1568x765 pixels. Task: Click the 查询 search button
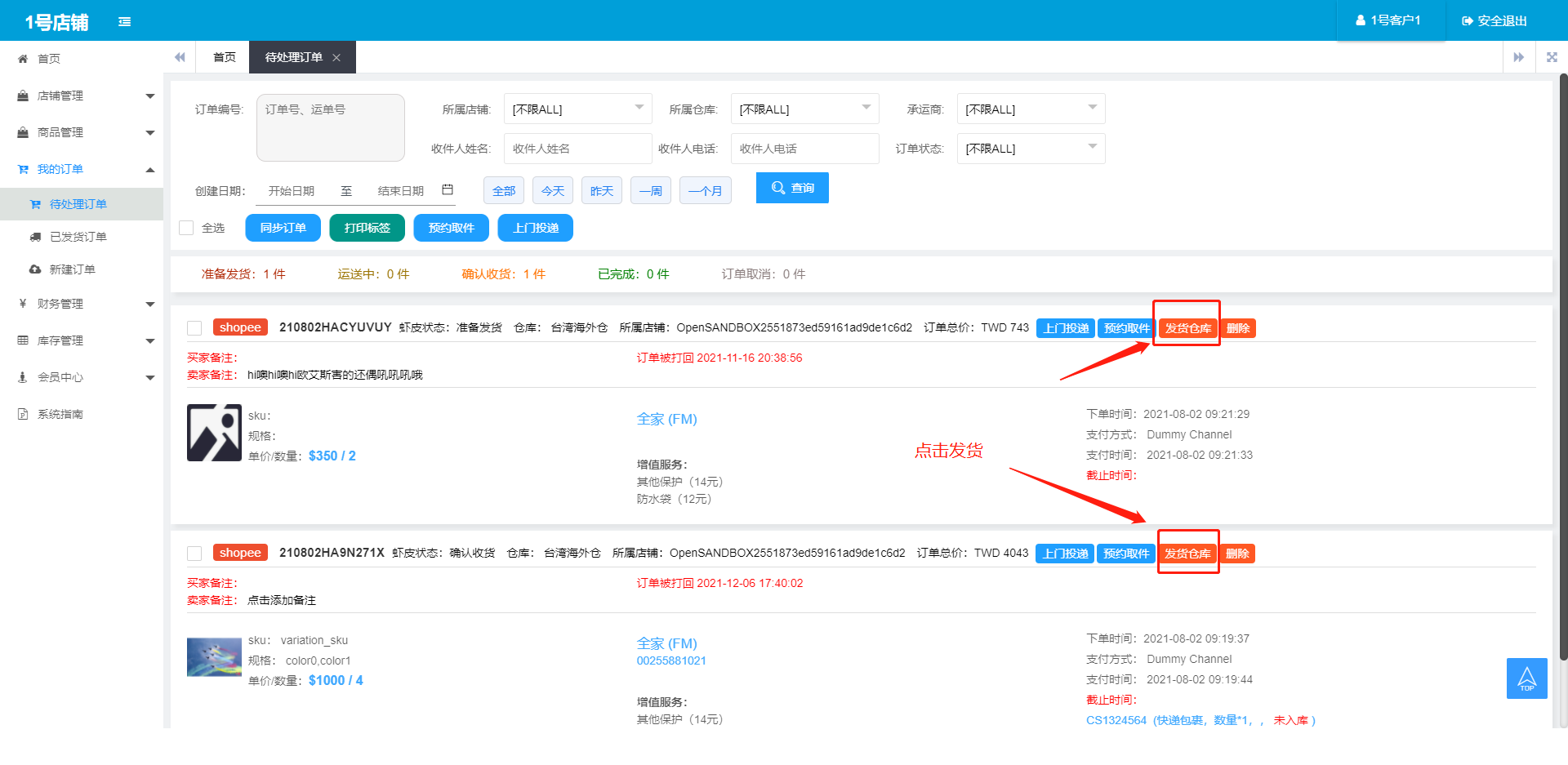coord(792,188)
